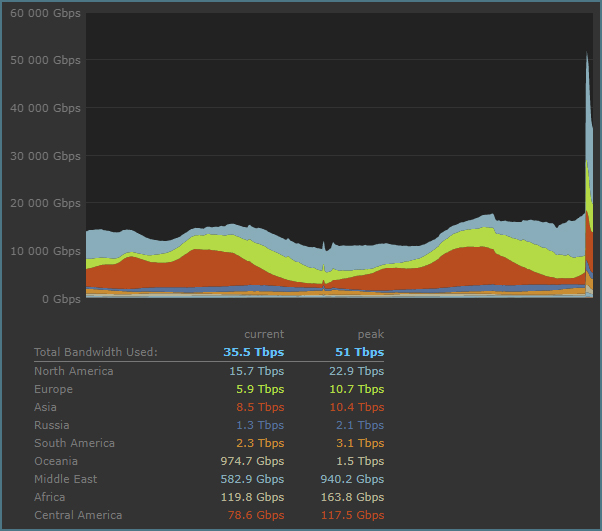Click the 35.5 Tbps current total value

tap(254, 352)
